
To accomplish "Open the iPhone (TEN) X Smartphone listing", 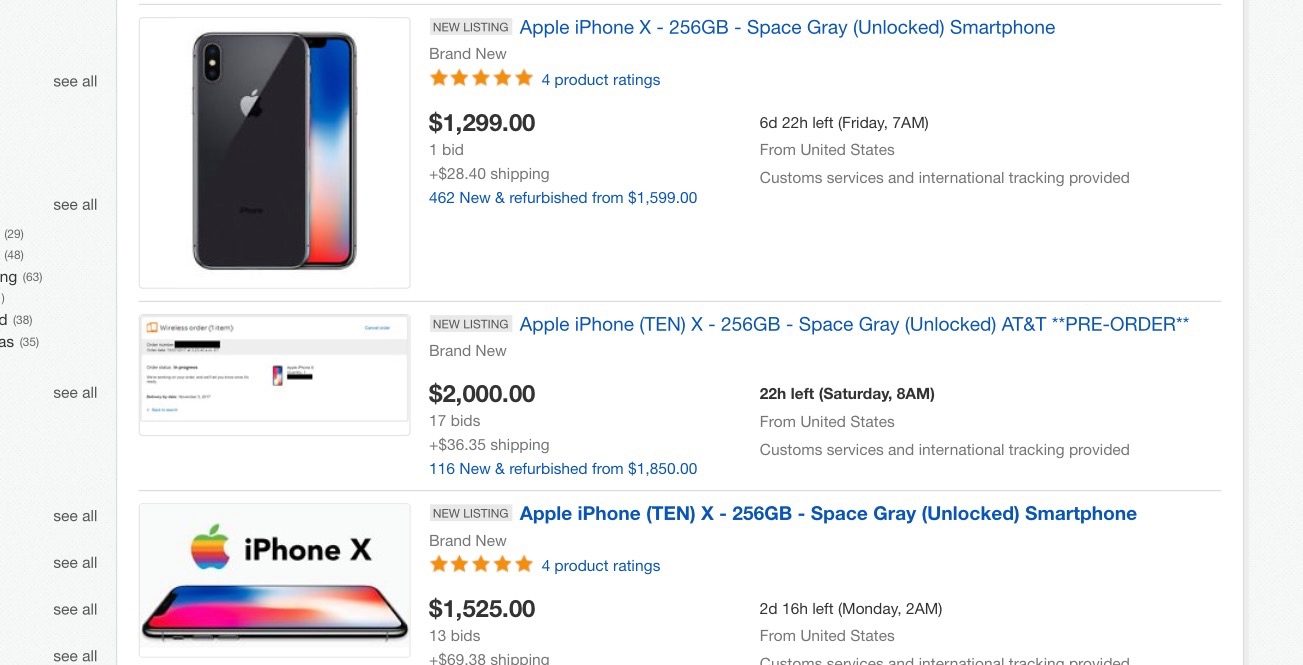I will pyautogui.click(x=827, y=513).
